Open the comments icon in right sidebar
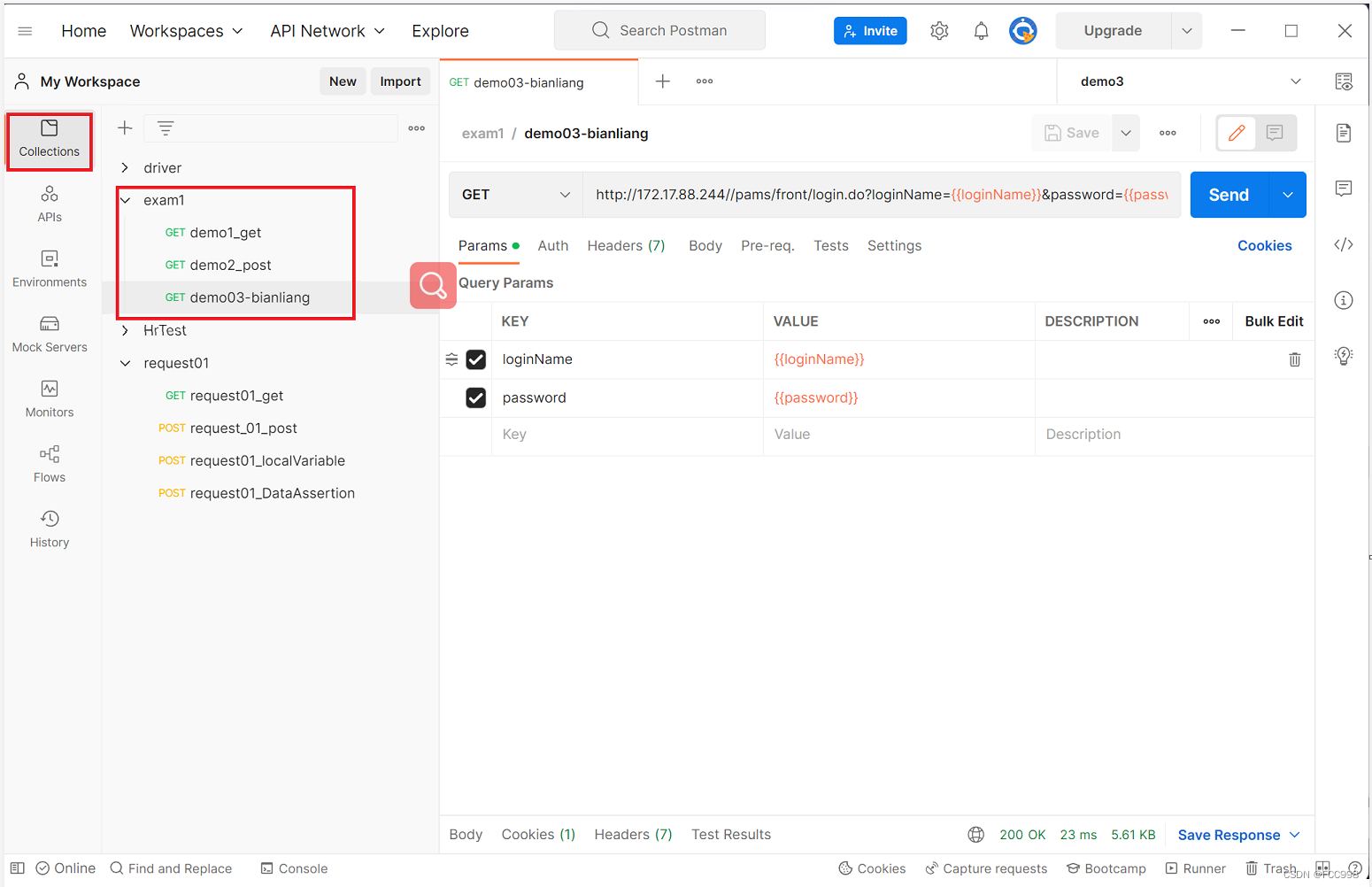1372x887 pixels. tap(1344, 189)
